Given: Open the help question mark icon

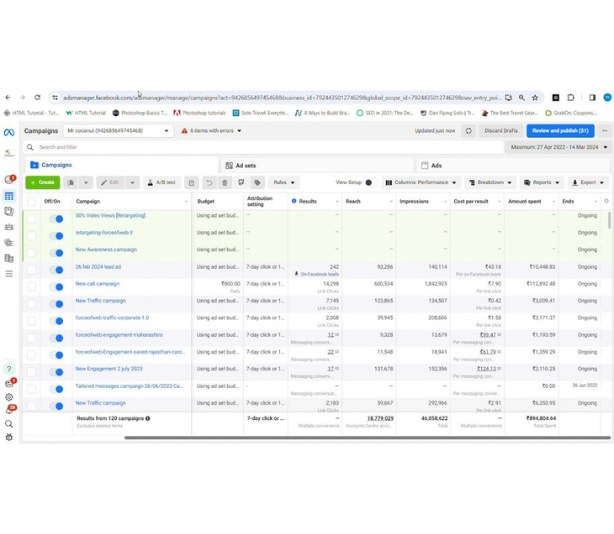Looking at the screenshot, I should click(9, 369).
